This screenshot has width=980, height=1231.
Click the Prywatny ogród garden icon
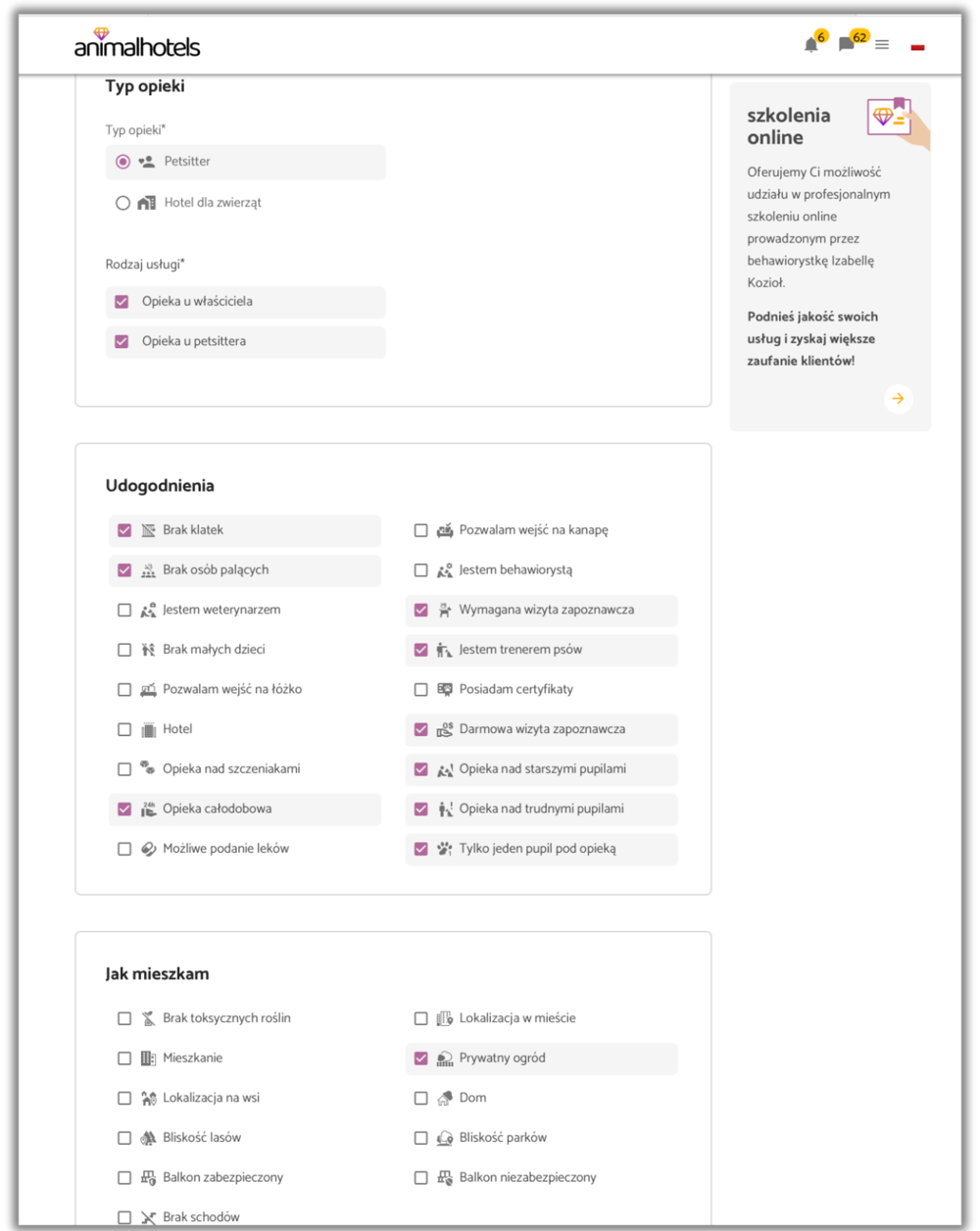pos(445,1059)
